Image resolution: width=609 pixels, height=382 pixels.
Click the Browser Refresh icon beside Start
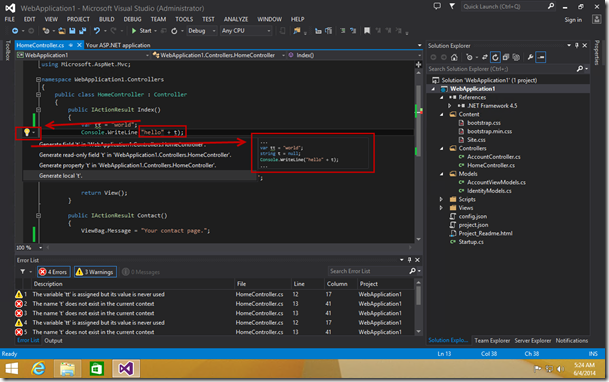(174, 31)
